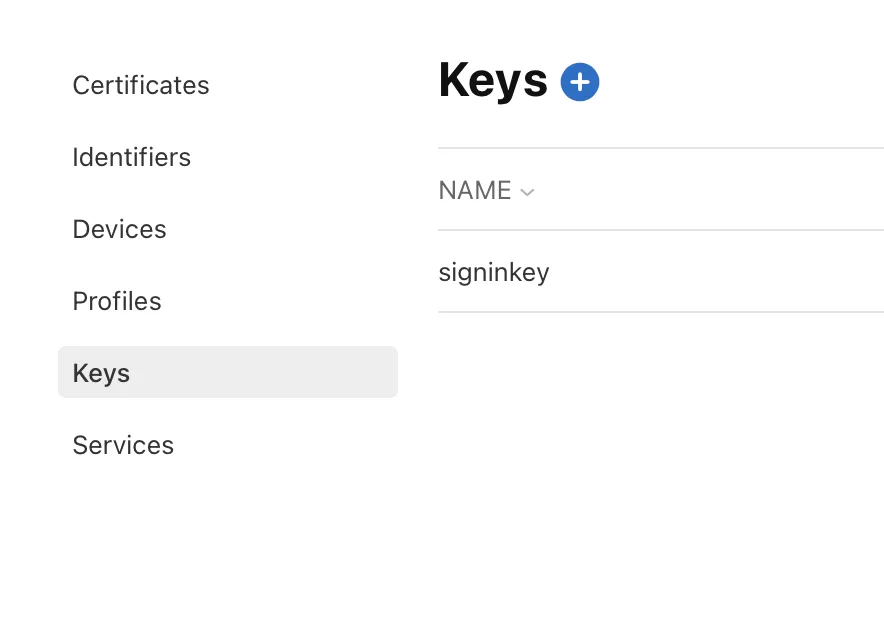The image size is (884, 630).
Task: Register a new key using the circular plus icon
Action: point(580,82)
